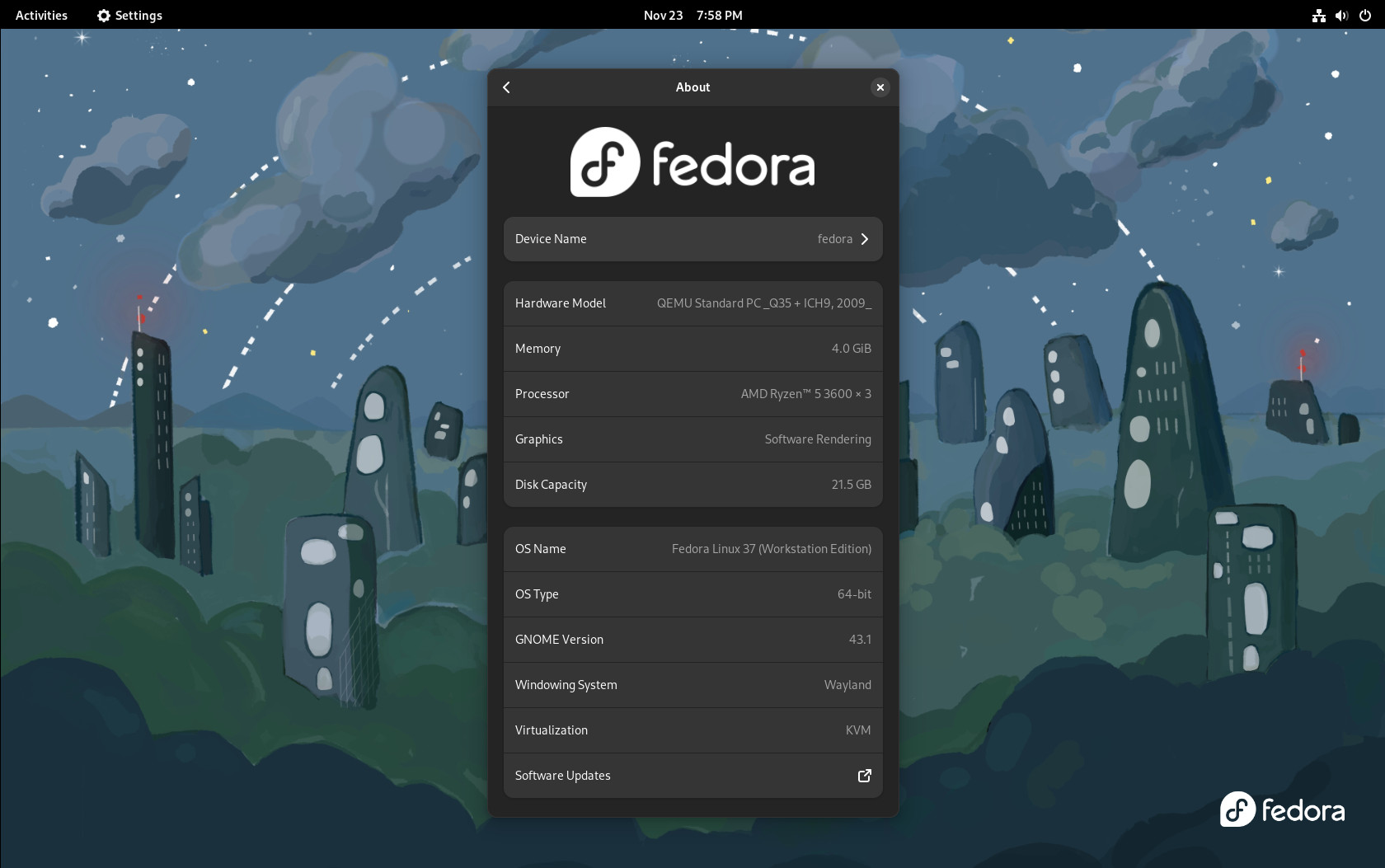1385x868 pixels.
Task: Click the power icon in top bar
Action: [1365, 15]
